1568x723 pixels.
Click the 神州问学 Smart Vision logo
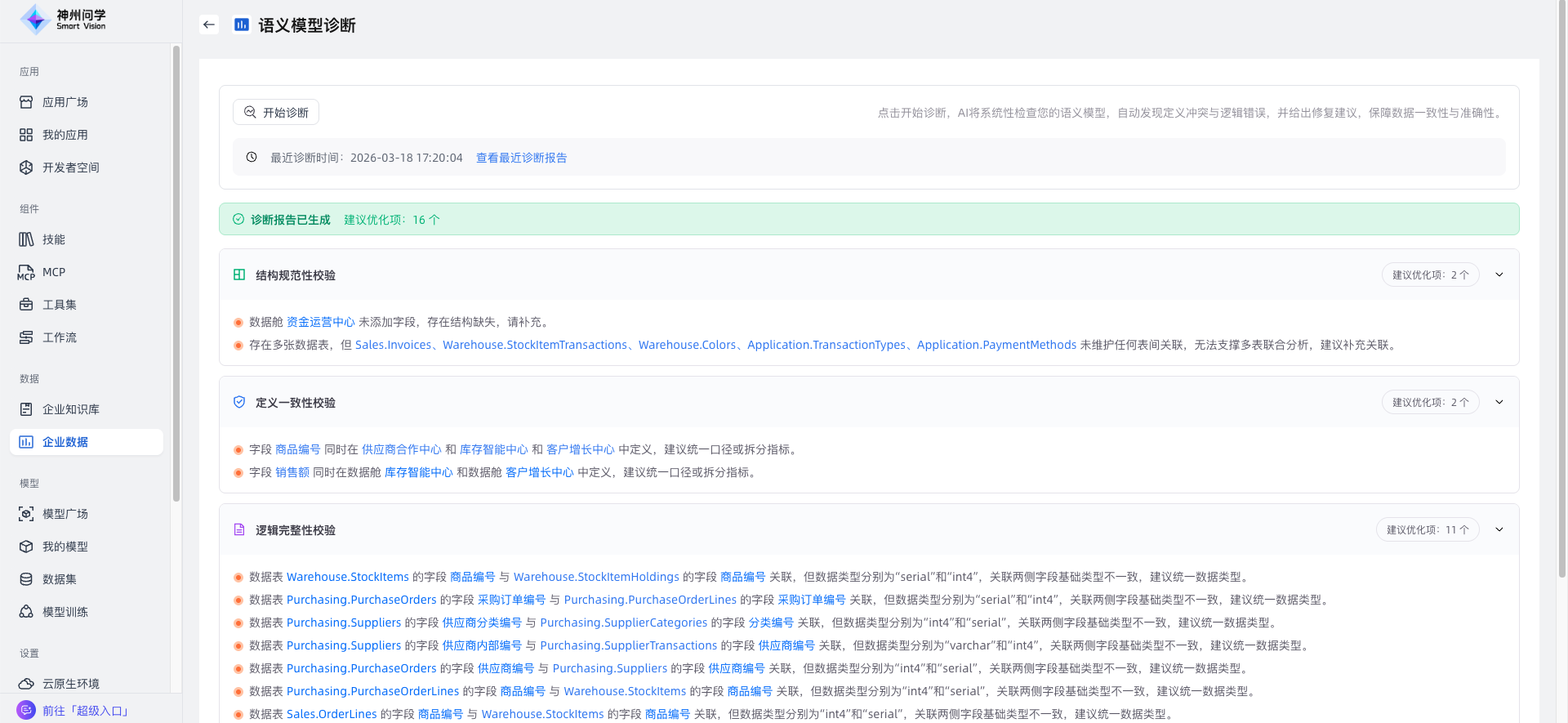tap(64, 20)
